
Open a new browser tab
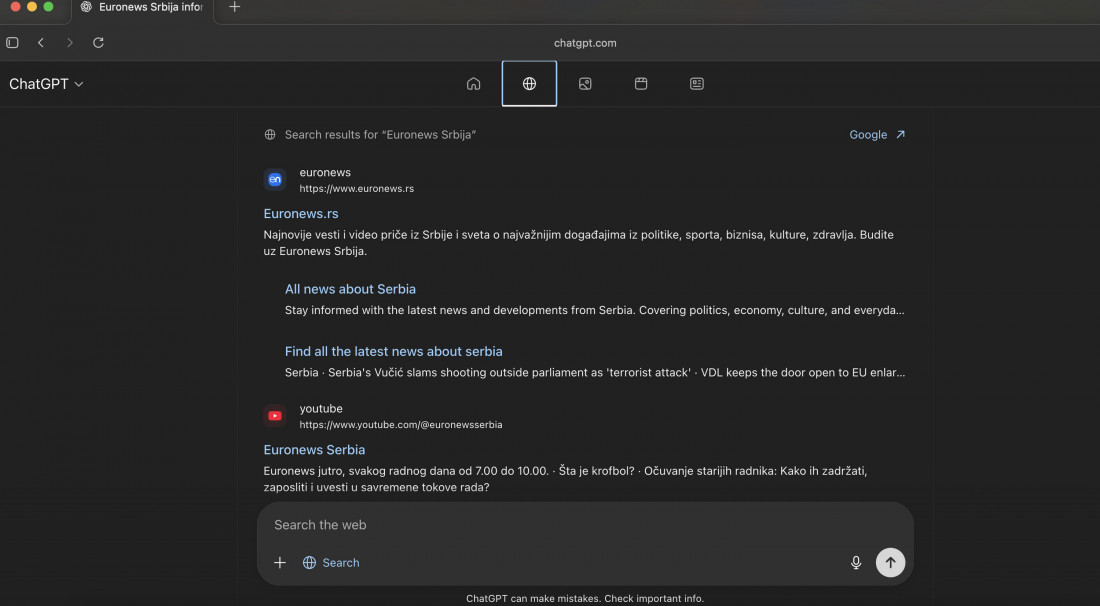(235, 7)
